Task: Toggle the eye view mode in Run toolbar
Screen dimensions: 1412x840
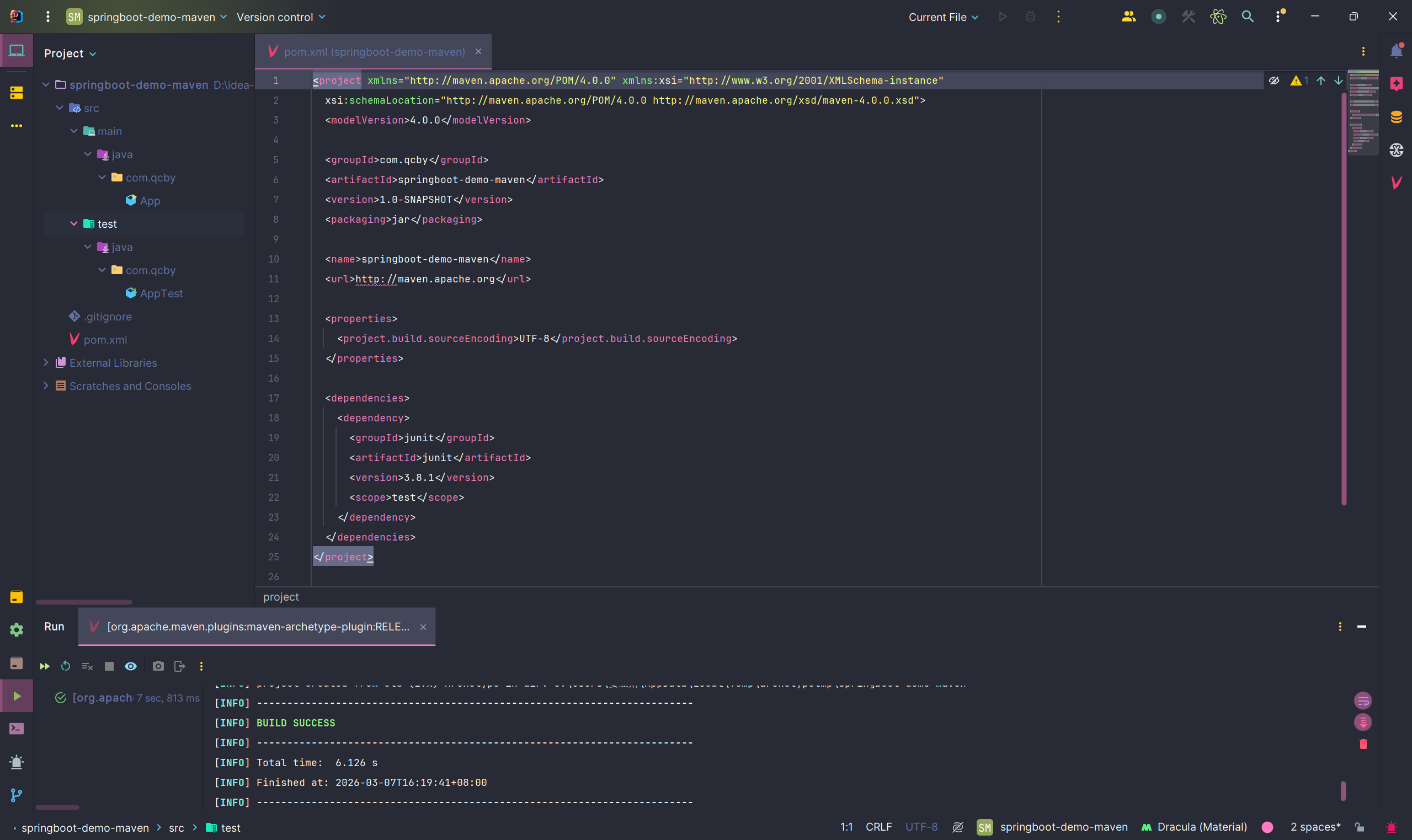Action: (x=131, y=666)
